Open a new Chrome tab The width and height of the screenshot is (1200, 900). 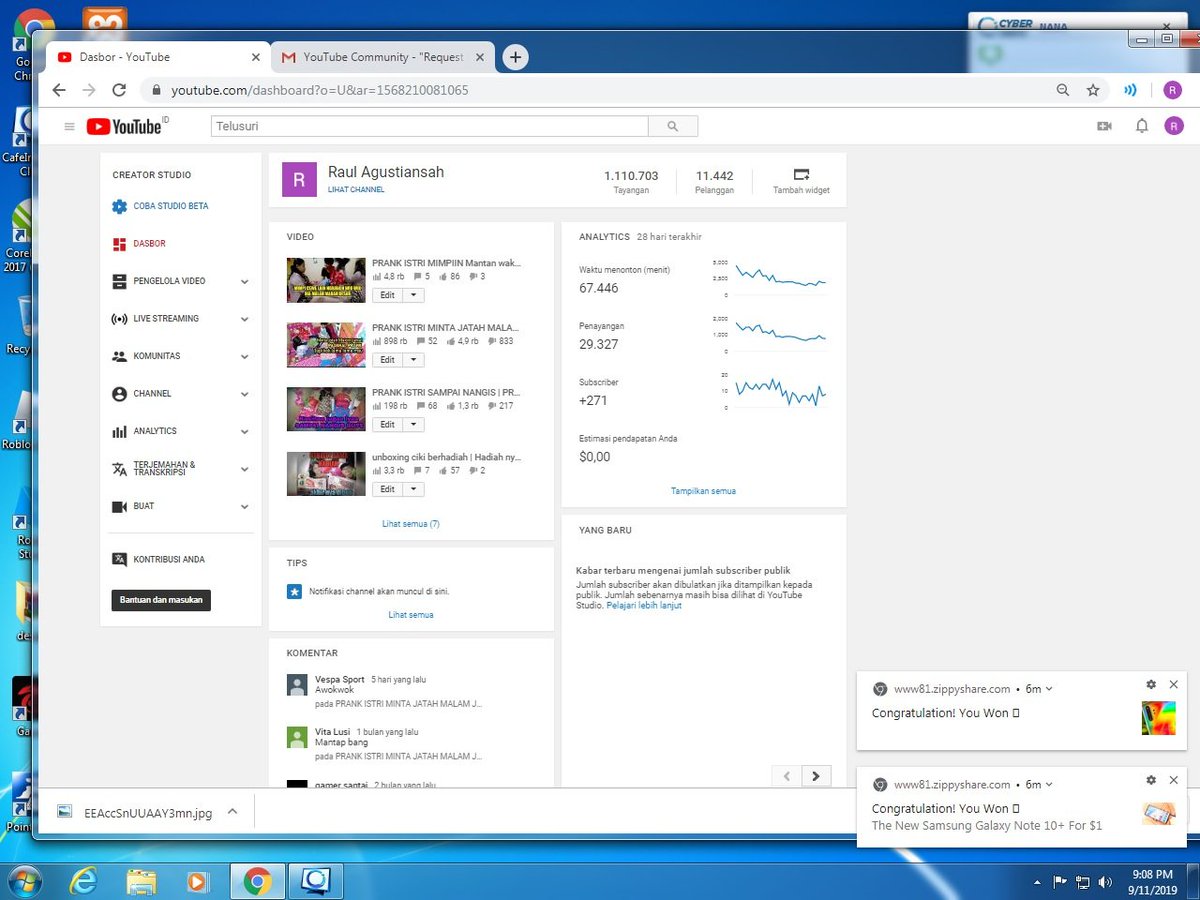(515, 57)
